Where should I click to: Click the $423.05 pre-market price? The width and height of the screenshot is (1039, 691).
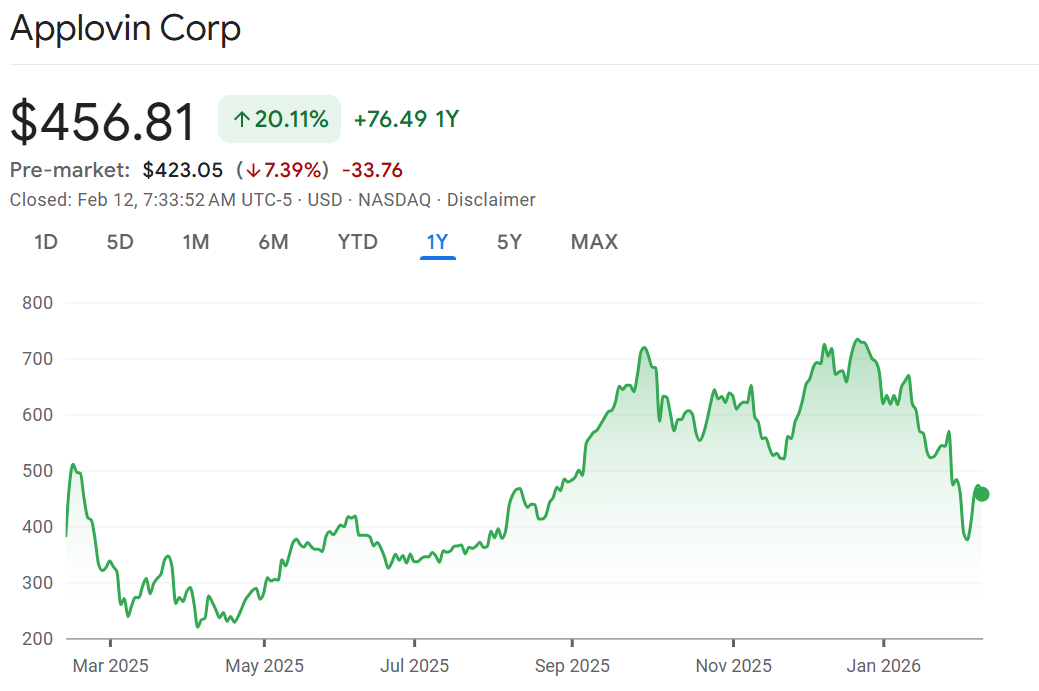pyautogui.click(x=182, y=170)
